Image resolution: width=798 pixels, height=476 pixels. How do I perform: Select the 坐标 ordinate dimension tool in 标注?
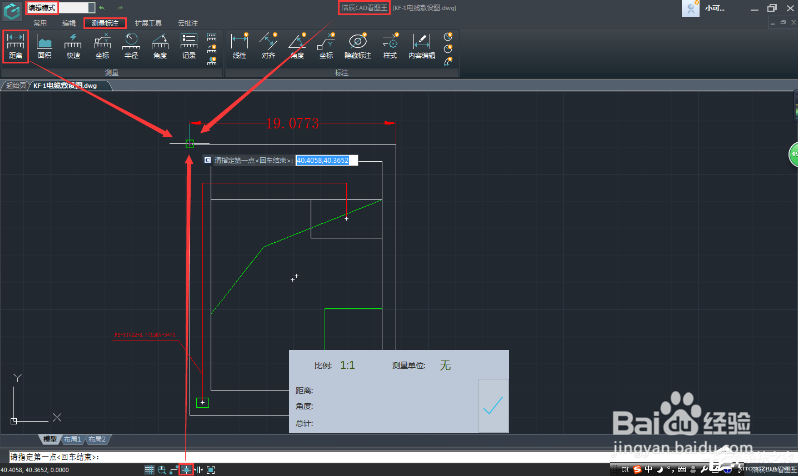coord(326,45)
